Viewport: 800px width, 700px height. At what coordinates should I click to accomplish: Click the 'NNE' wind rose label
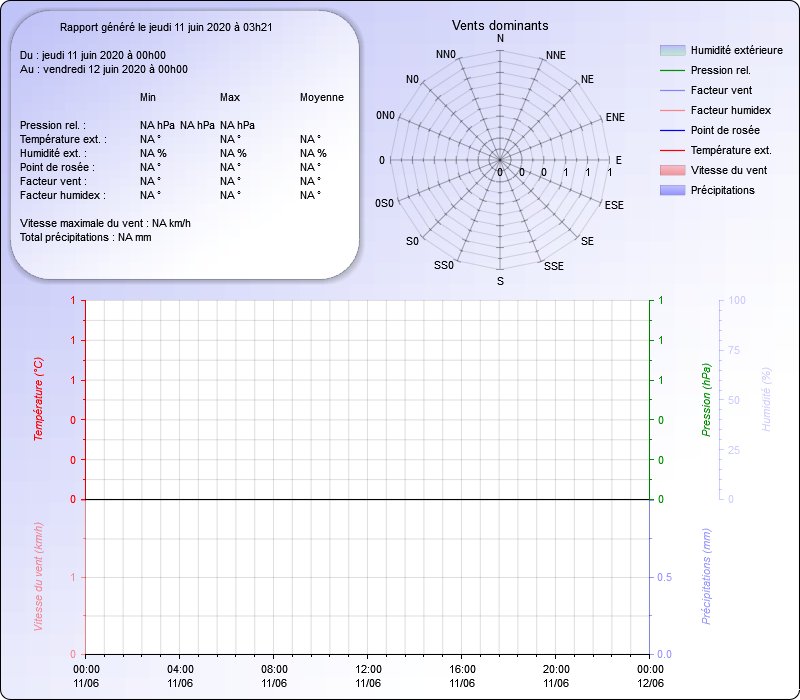tap(556, 55)
